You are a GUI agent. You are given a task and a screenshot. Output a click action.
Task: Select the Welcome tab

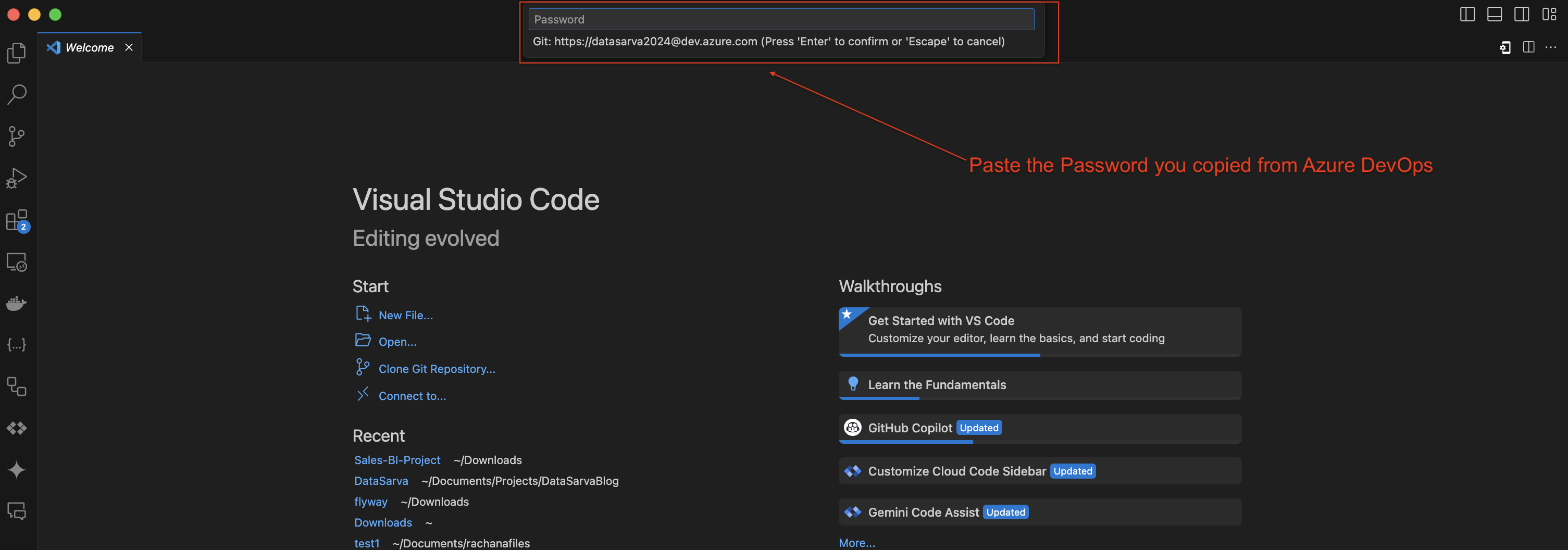[90, 47]
